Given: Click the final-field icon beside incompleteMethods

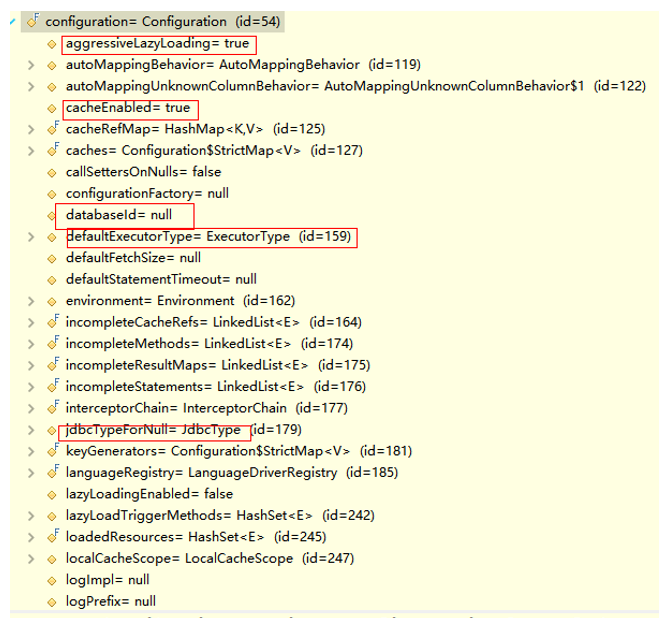Looking at the screenshot, I should 53,343.
